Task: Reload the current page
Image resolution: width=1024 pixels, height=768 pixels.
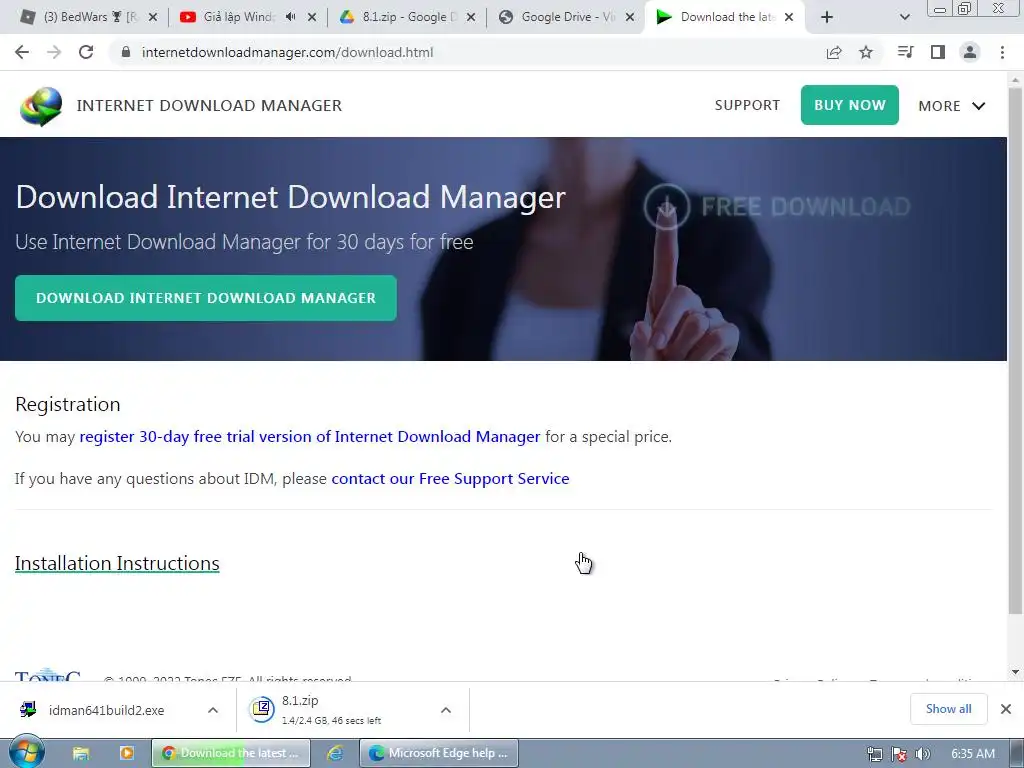Action: pos(86,52)
